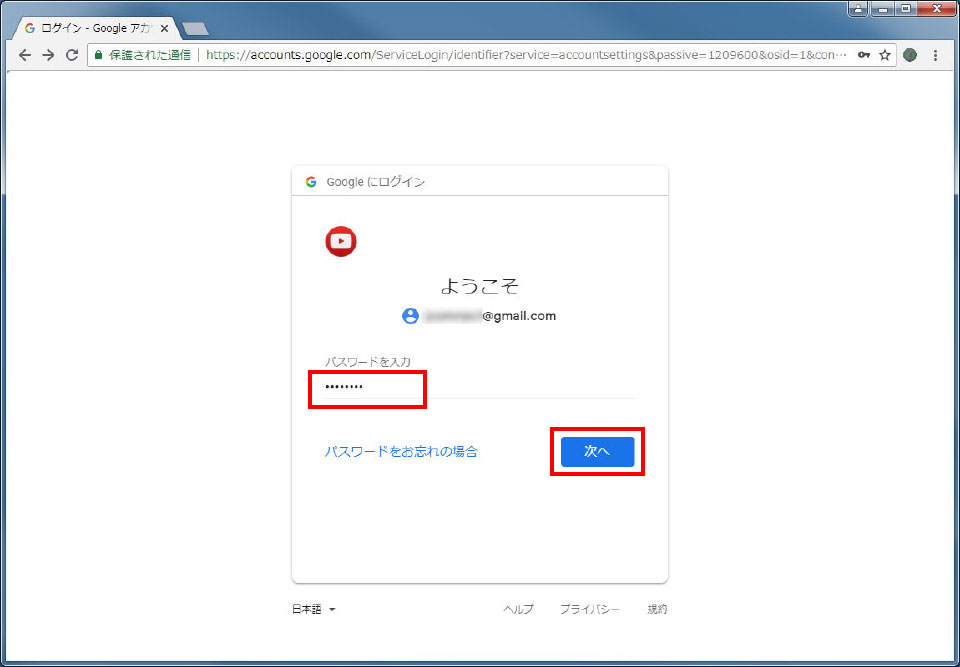
Task: Go forward using the browser forward arrow
Action: pos(48,55)
